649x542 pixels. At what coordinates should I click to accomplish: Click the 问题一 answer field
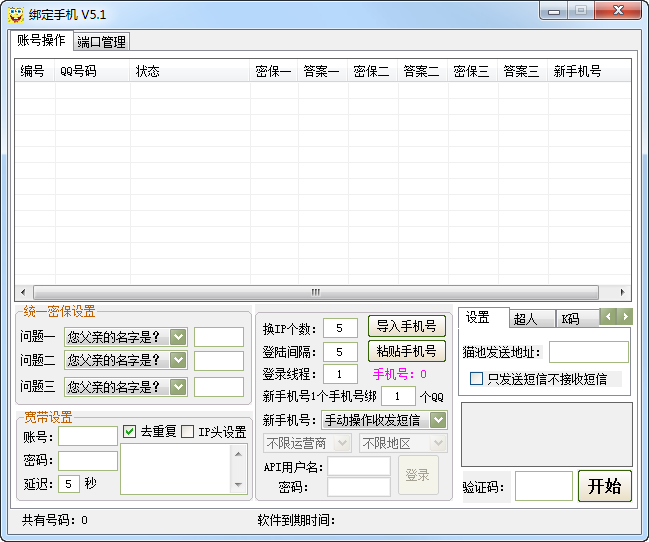(219, 337)
